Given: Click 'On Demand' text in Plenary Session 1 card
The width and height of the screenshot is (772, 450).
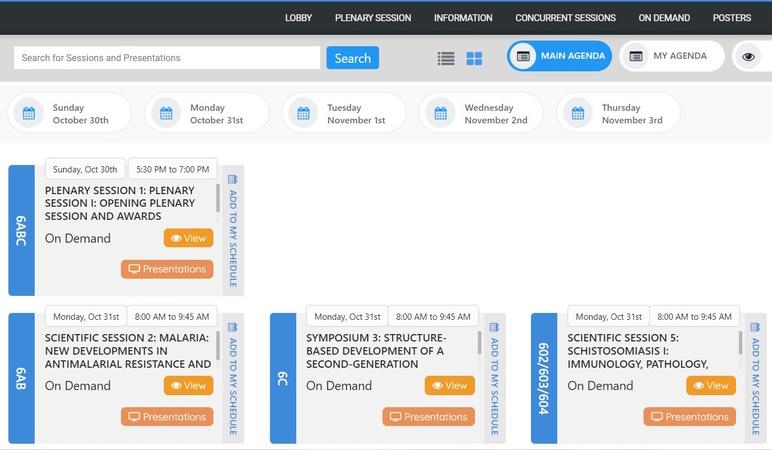Looking at the screenshot, I should coord(78,238).
